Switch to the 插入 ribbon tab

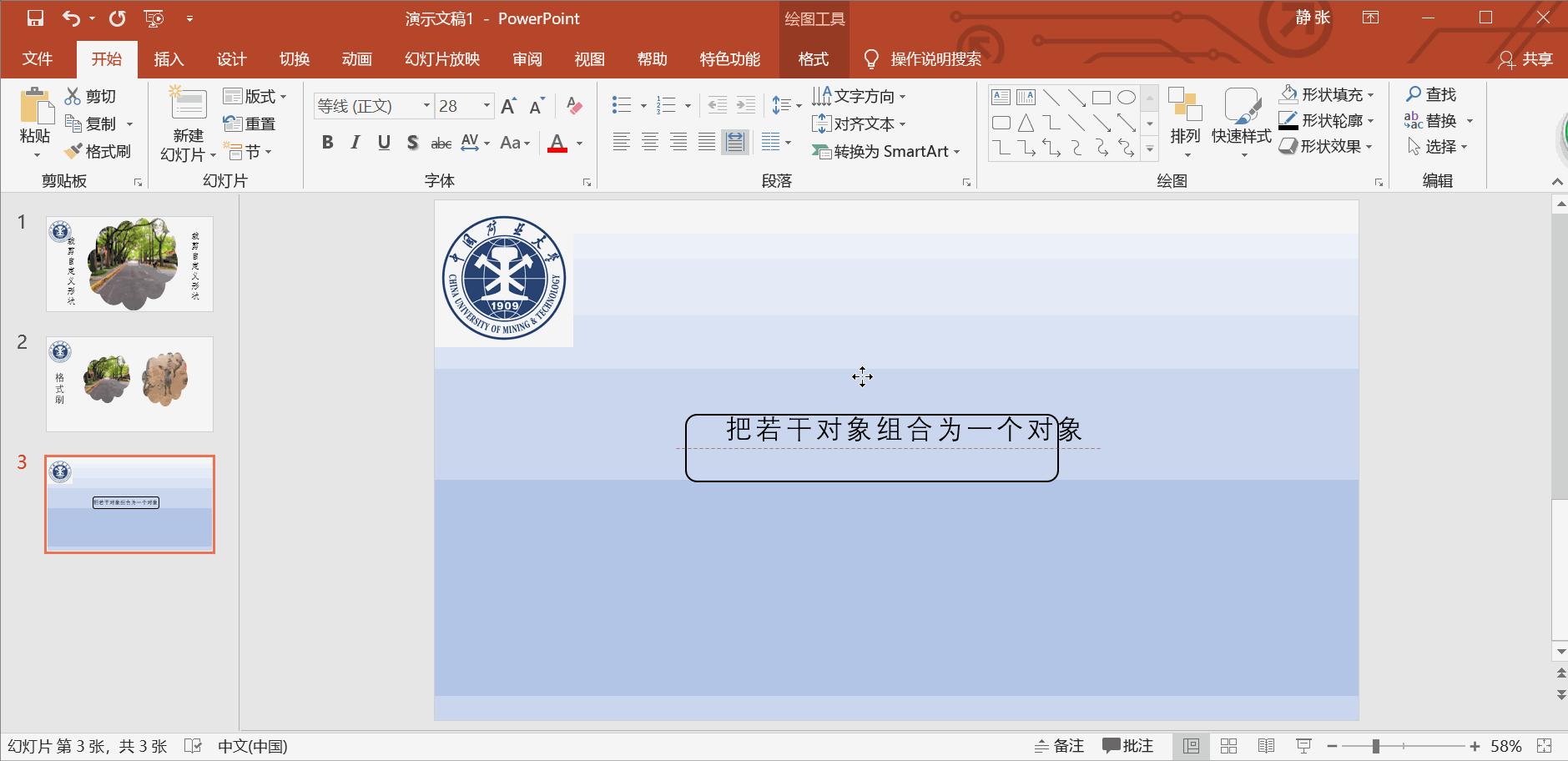(x=169, y=58)
